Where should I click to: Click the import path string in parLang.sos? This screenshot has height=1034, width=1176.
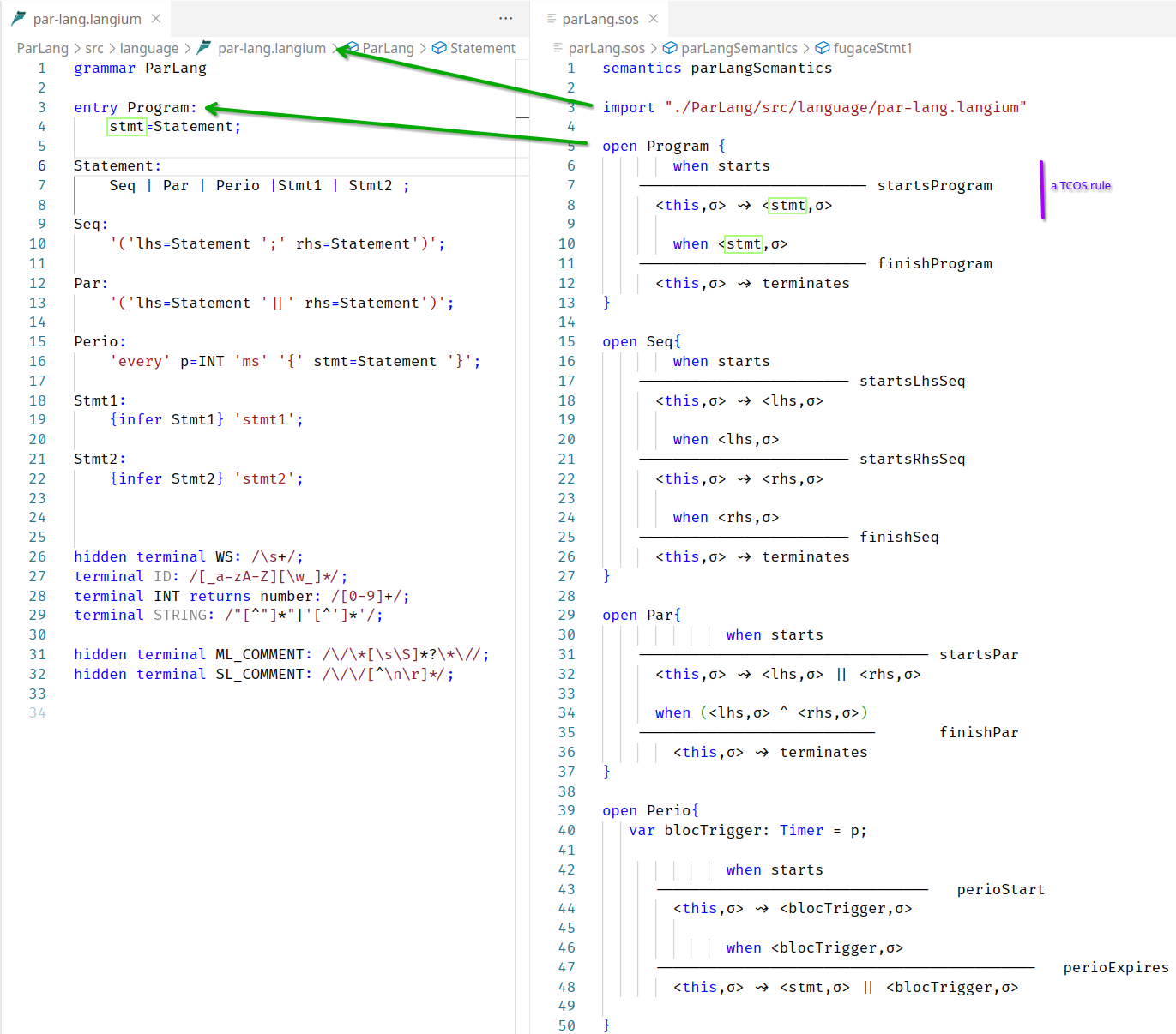click(x=845, y=108)
